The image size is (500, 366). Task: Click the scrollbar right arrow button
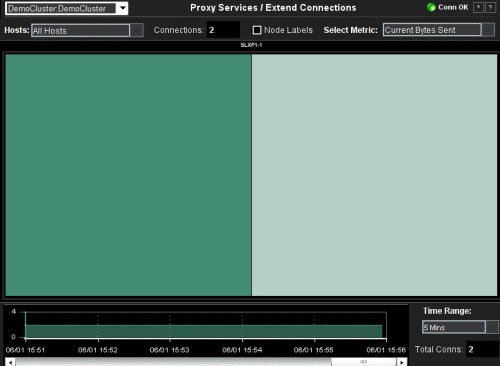[x=402, y=362]
